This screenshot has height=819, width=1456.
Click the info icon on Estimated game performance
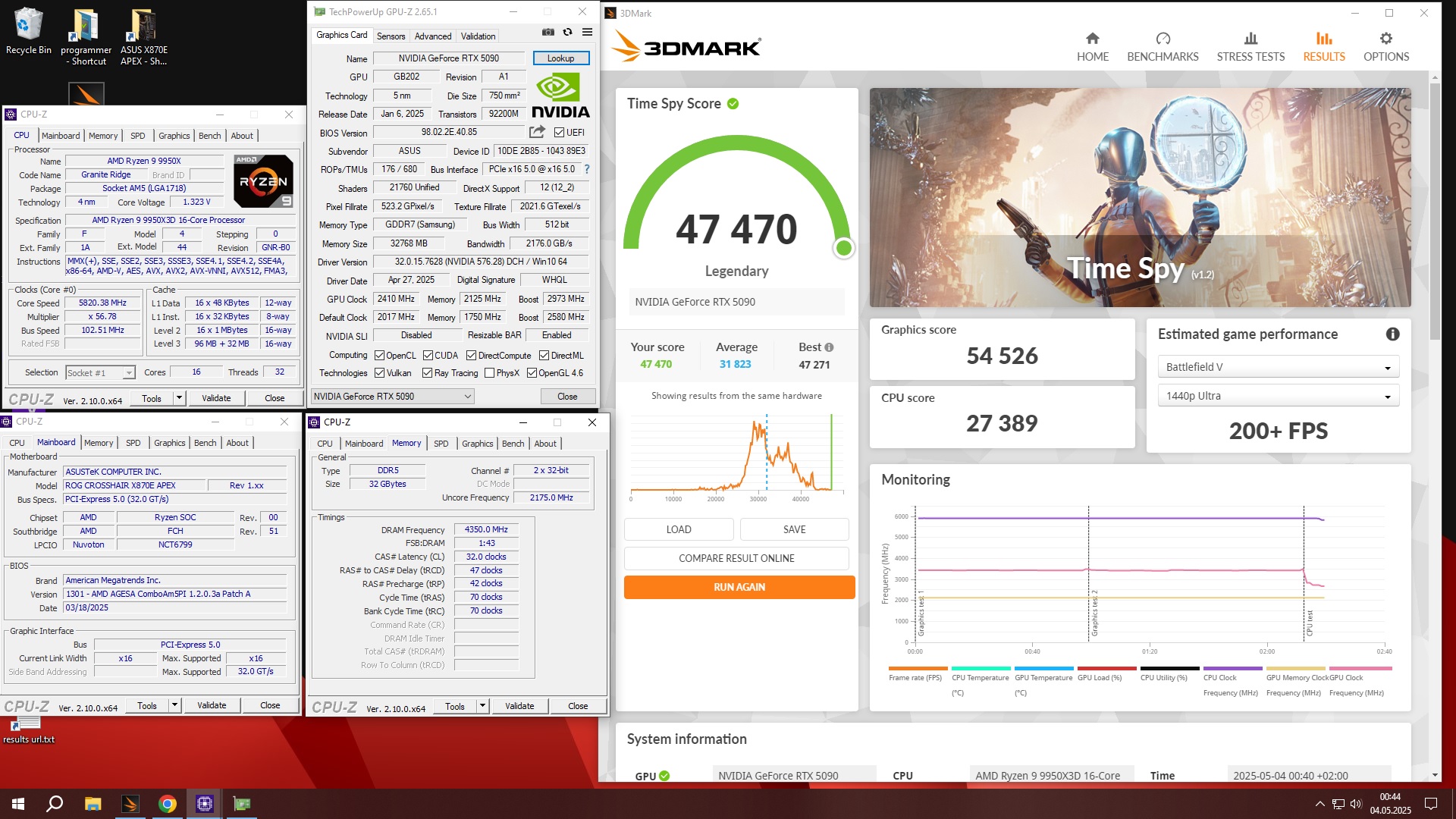(x=1392, y=334)
